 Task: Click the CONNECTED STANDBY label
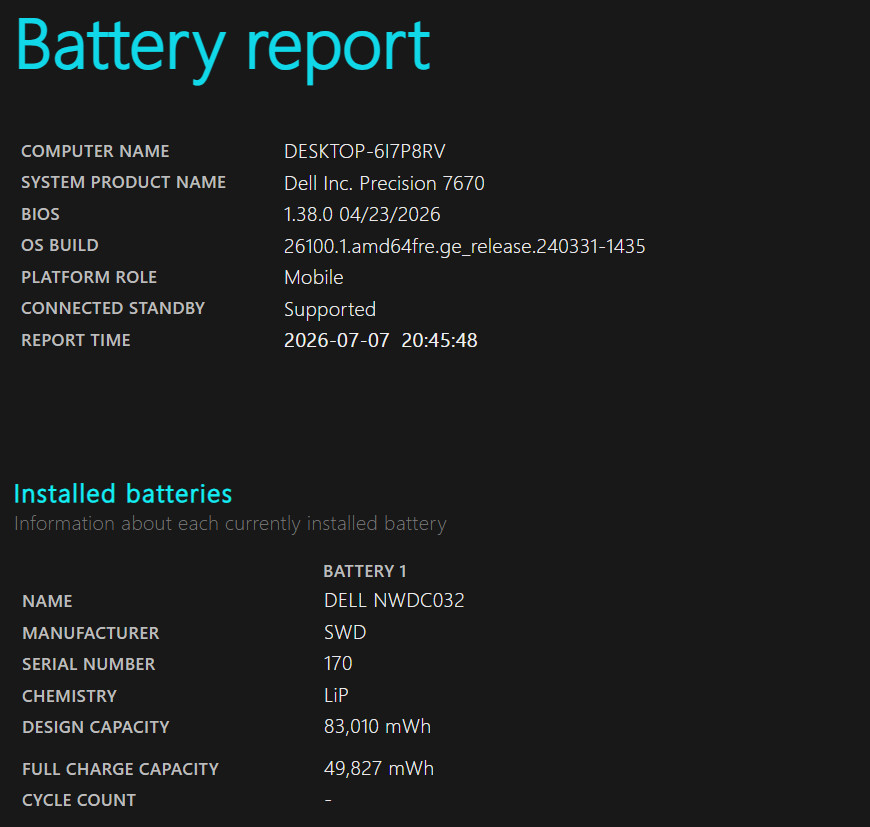tap(113, 308)
